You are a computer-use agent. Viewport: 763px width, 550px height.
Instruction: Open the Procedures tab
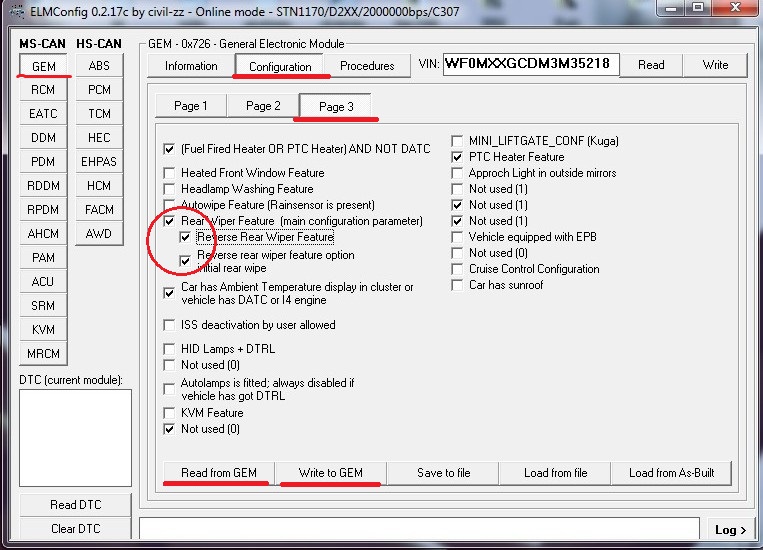pos(367,66)
